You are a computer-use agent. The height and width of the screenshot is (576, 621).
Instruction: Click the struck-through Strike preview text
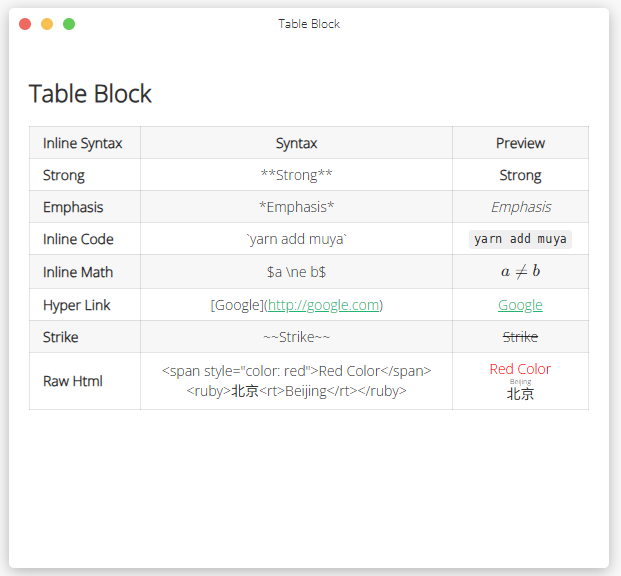click(x=520, y=337)
